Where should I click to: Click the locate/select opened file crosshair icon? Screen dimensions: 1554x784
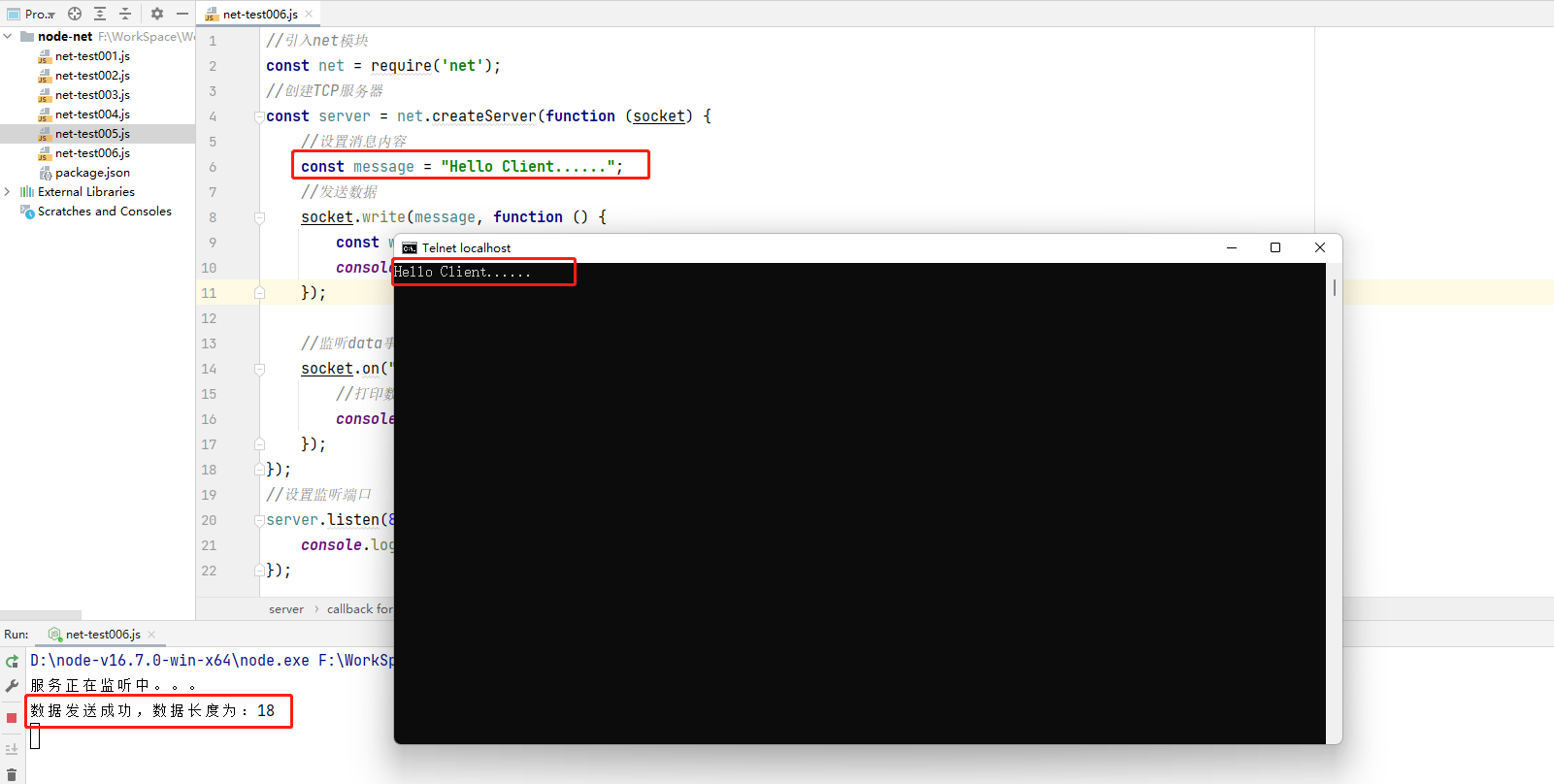coord(75,14)
